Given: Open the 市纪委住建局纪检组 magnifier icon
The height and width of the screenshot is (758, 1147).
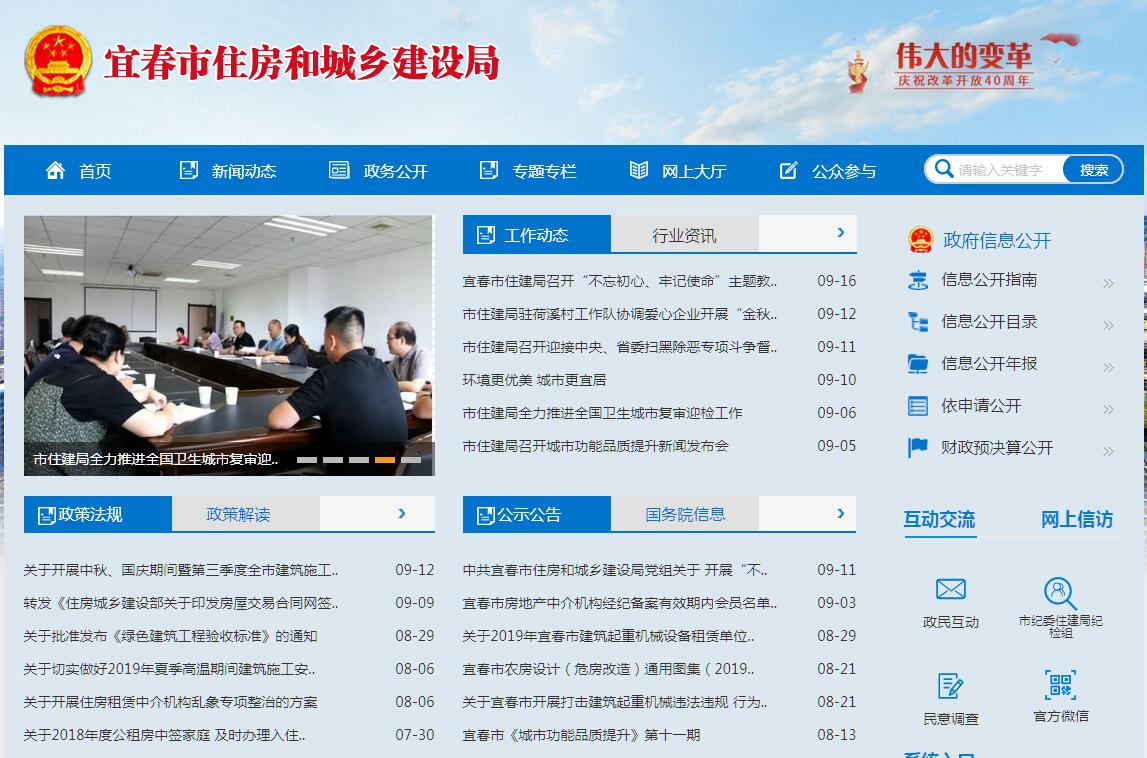Looking at the screenshot, I should coord(1059,592).
